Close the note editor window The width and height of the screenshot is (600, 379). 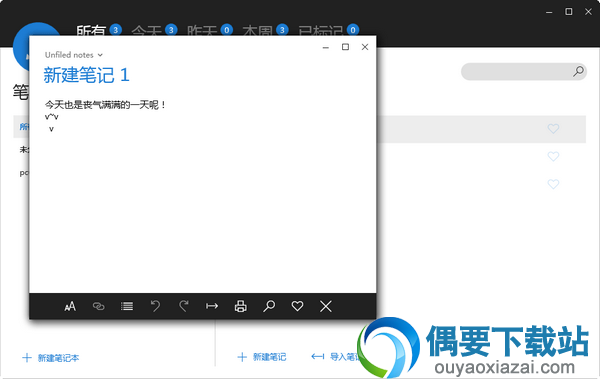pyautogui.click(x=365, y=47)
